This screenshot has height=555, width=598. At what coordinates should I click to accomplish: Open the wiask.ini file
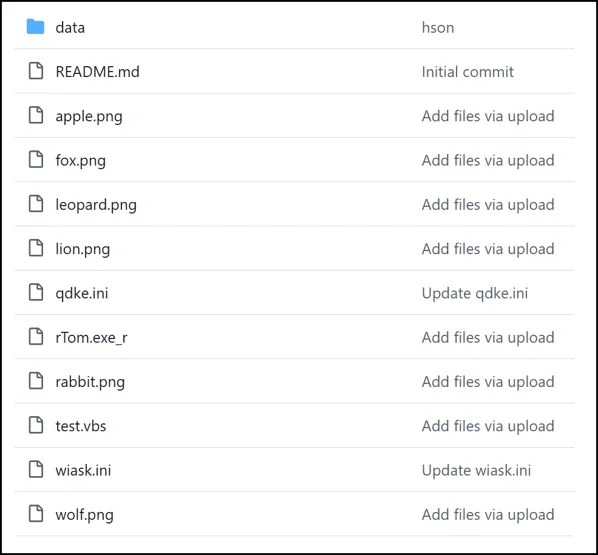(x=83, y=470)
